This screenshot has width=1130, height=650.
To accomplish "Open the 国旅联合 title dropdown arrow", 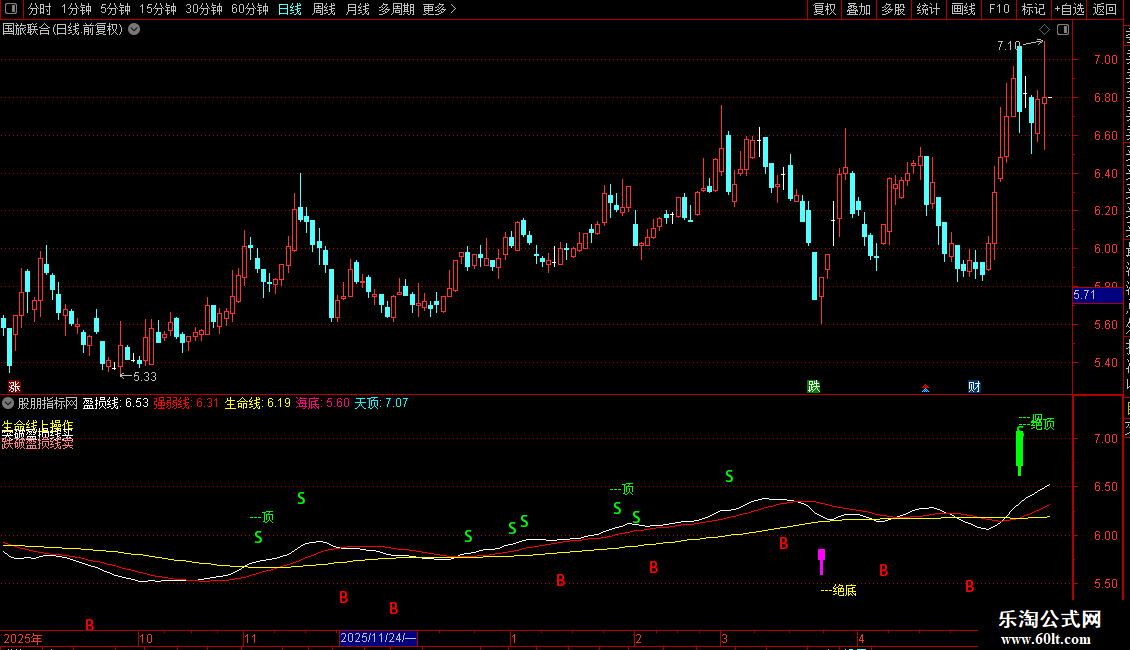I will pyautogui.click(x=134, y=30).
